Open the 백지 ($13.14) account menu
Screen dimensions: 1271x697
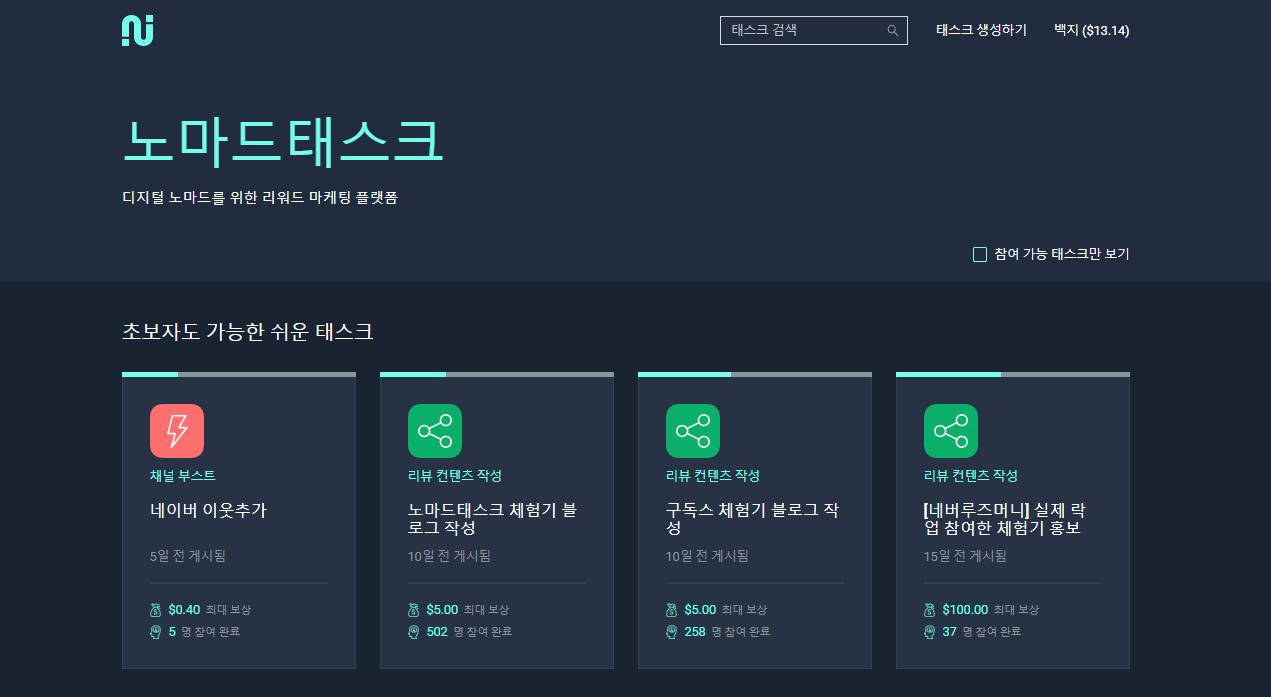coord(1092,31)
